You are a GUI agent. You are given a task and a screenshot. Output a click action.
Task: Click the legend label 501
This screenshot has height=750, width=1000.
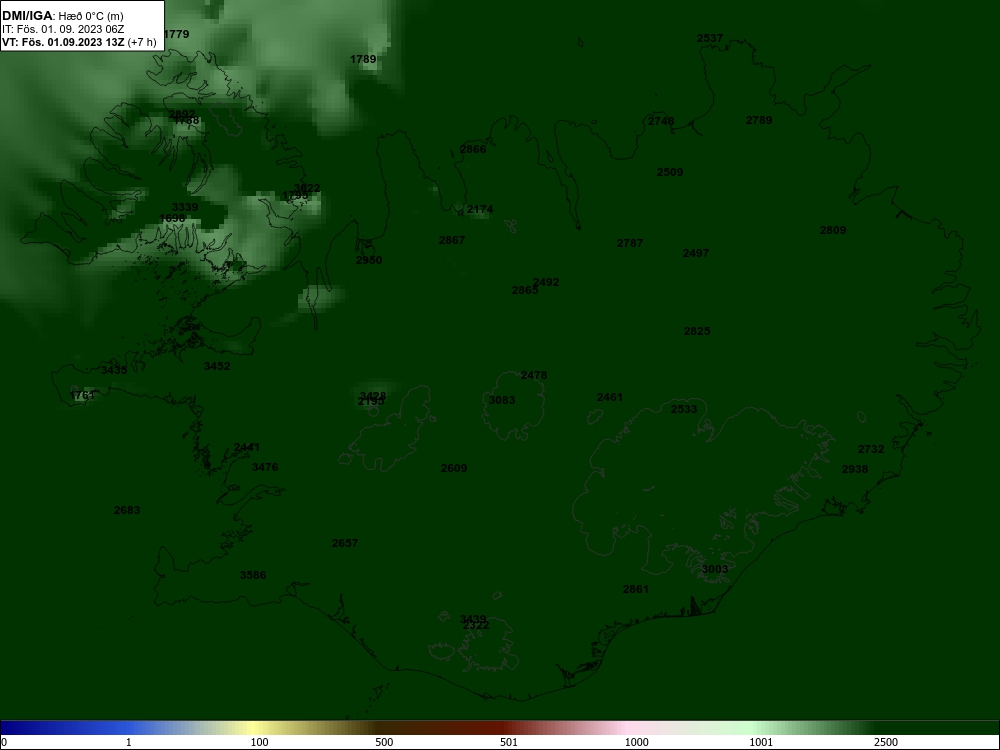pyautogui.click(x=509, y=742)
